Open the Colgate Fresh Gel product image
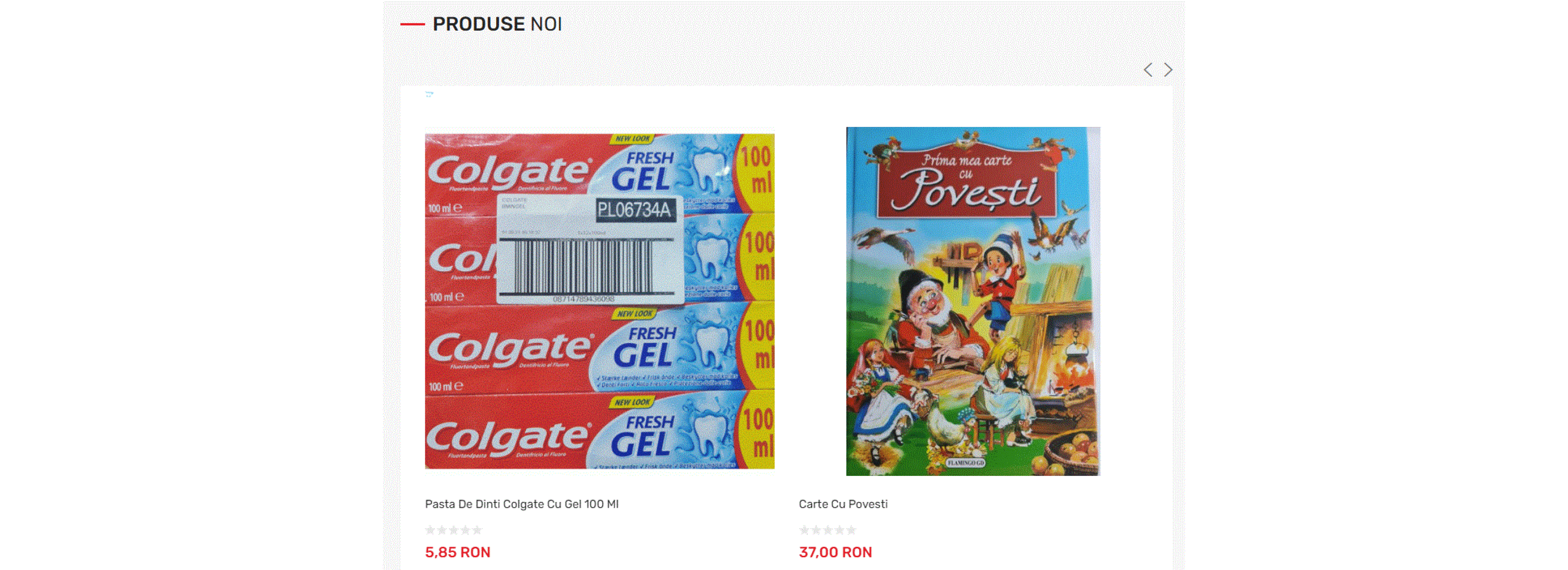 pyautogui.click(x=600, y=301)
